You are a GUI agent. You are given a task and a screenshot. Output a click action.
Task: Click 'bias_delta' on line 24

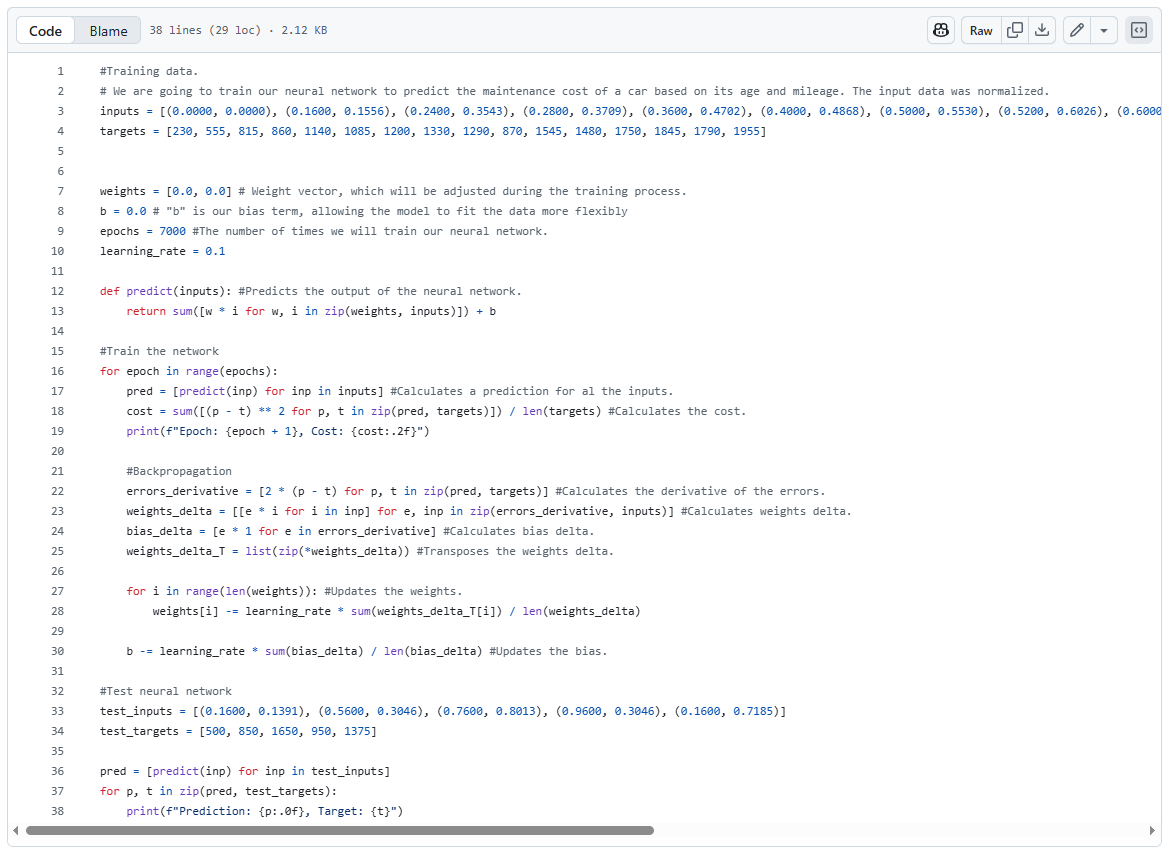159,531
